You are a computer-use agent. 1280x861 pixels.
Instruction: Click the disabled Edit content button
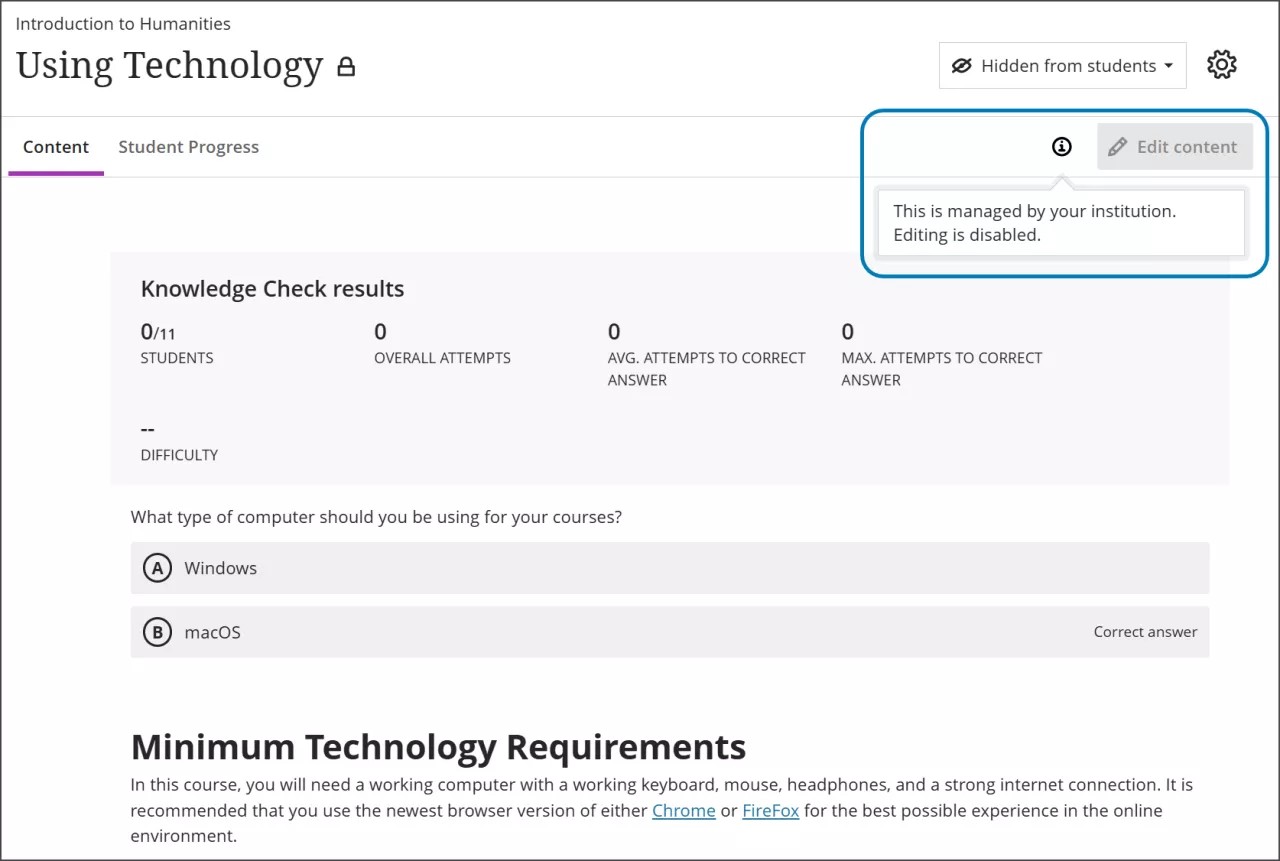[1175, 146]
